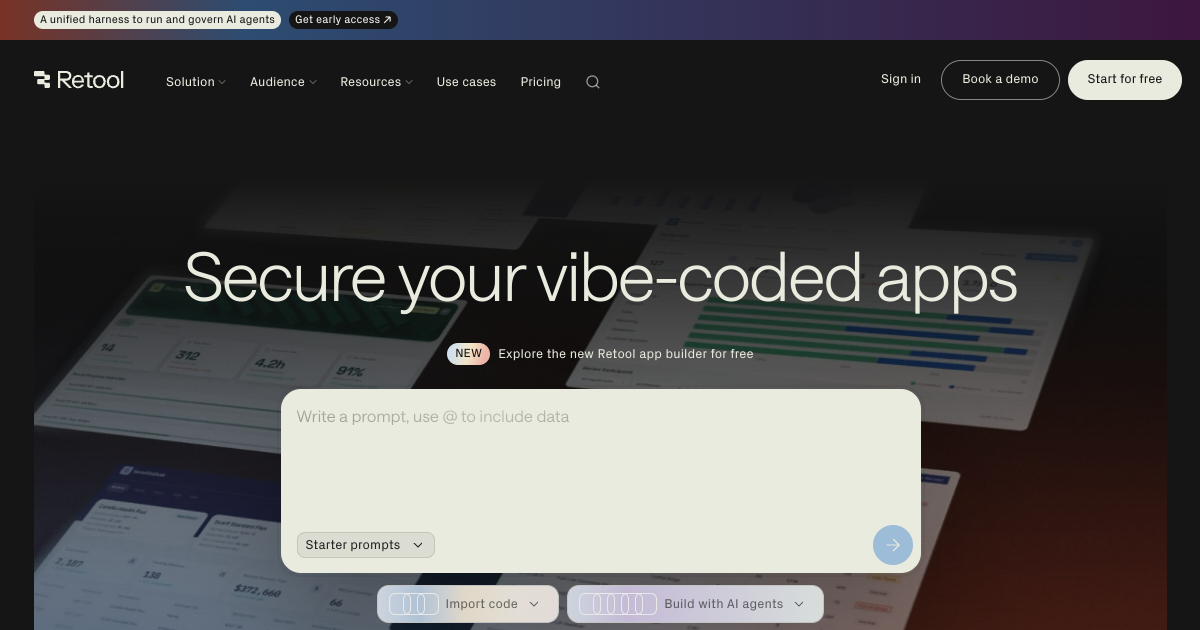Viewport: 1200px width, 630px height.
Task: Open the site search magnifier icon
Action: [593, 82]
